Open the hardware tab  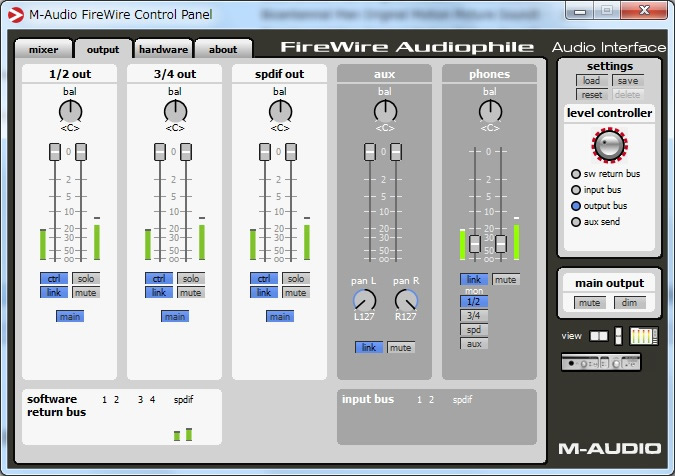(164, 49)
